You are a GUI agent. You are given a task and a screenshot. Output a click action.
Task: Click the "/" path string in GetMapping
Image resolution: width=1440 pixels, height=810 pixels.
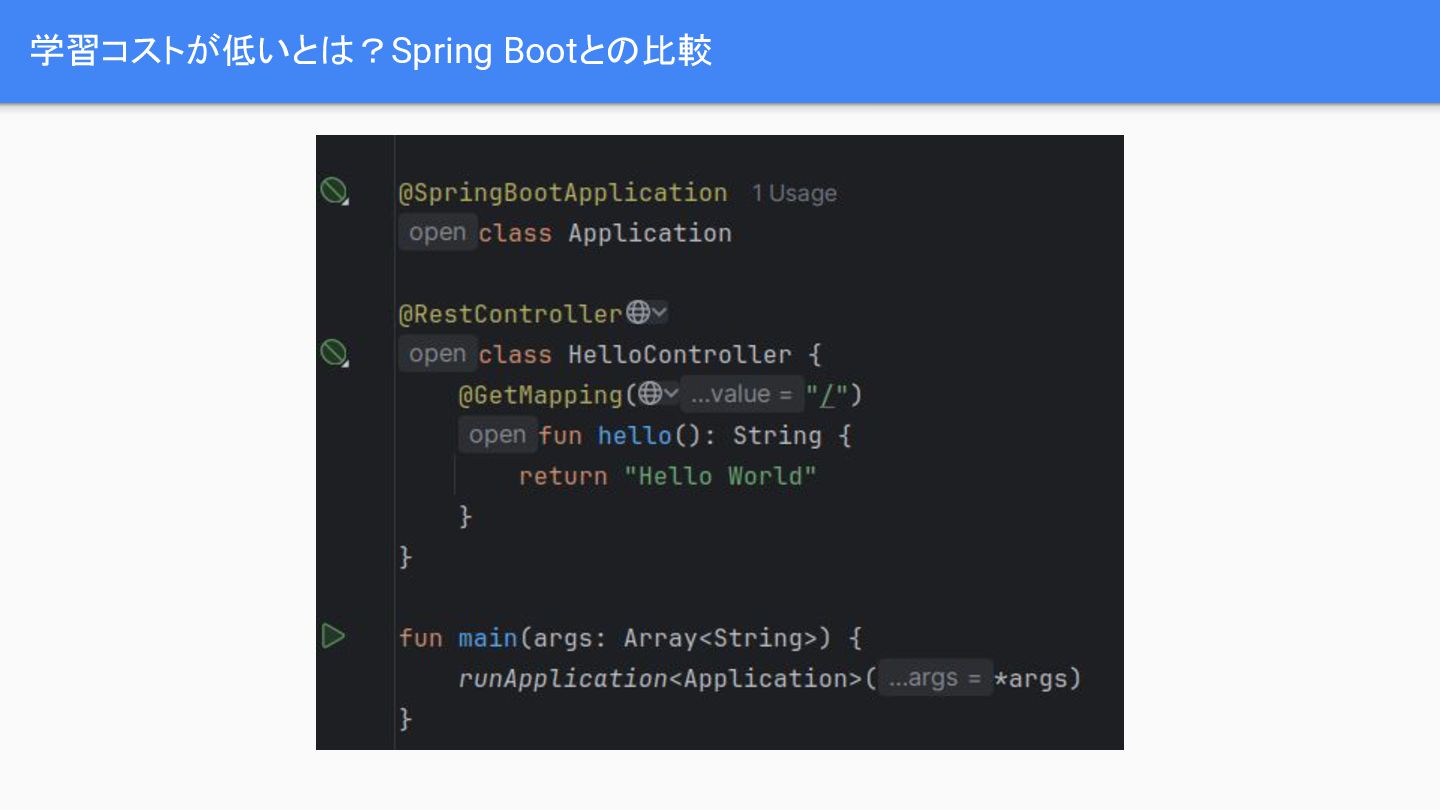click(x=828, y=395)
